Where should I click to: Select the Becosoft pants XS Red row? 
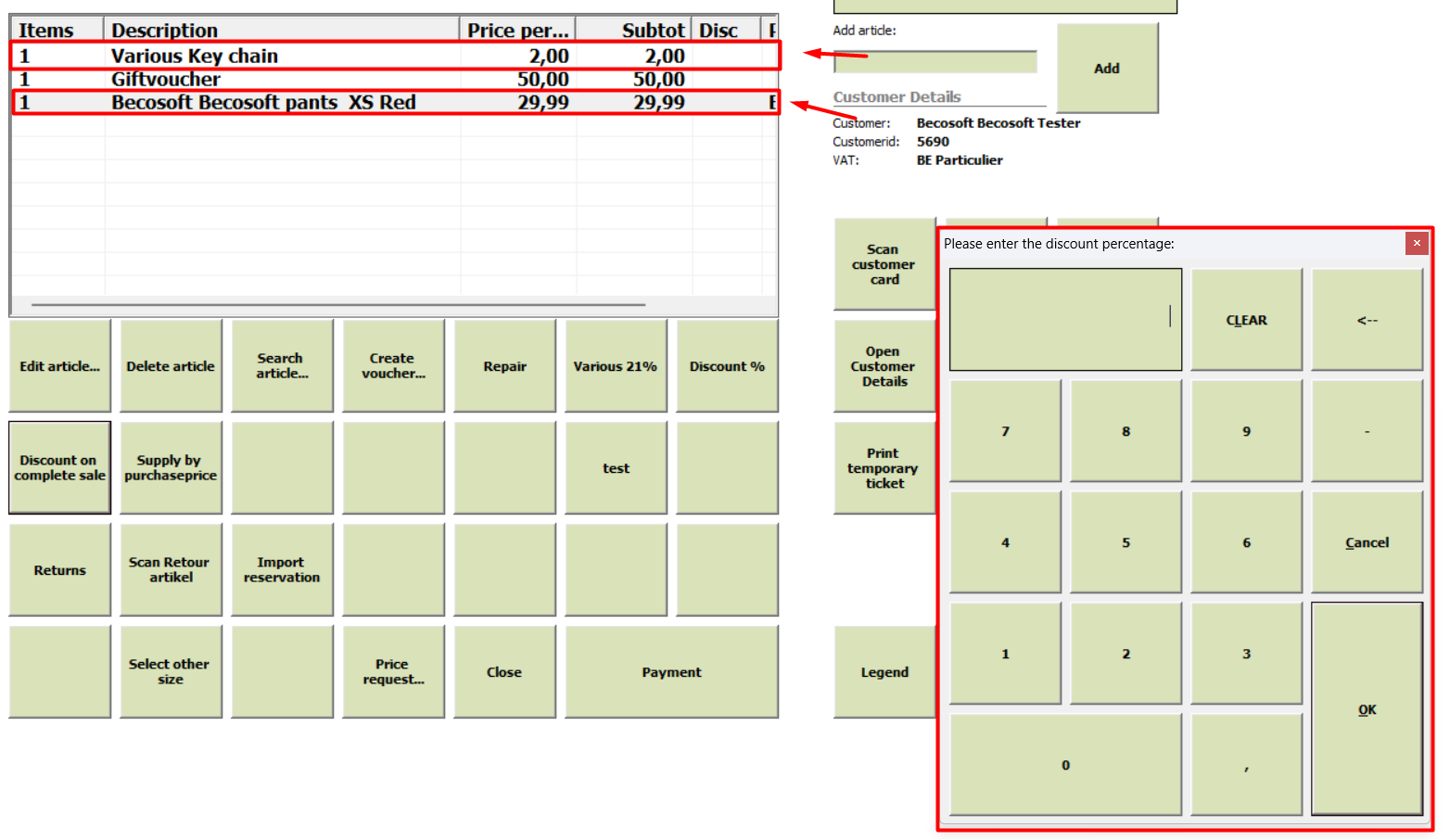[395, 102]
